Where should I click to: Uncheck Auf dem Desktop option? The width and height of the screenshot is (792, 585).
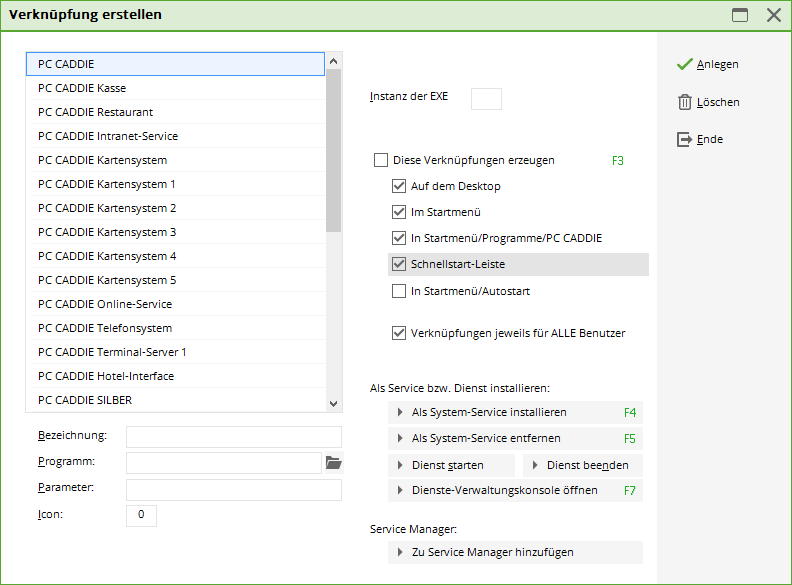(x=399, y=186)
